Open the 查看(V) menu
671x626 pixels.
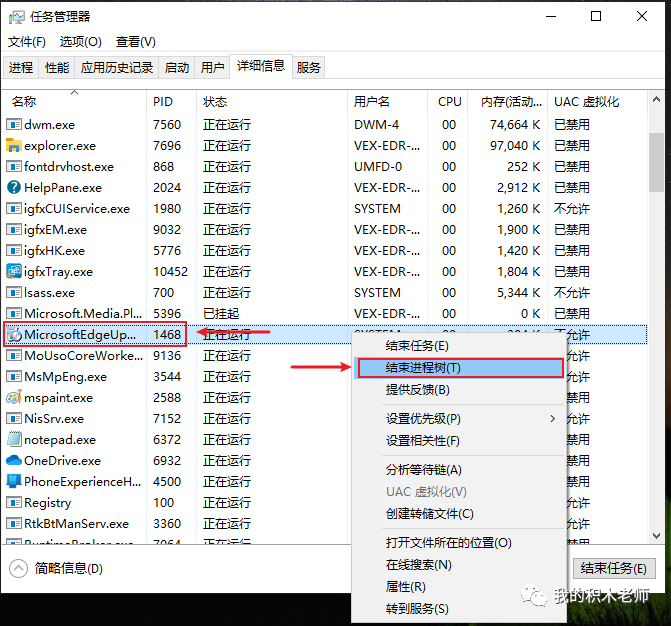coord(135,42)
